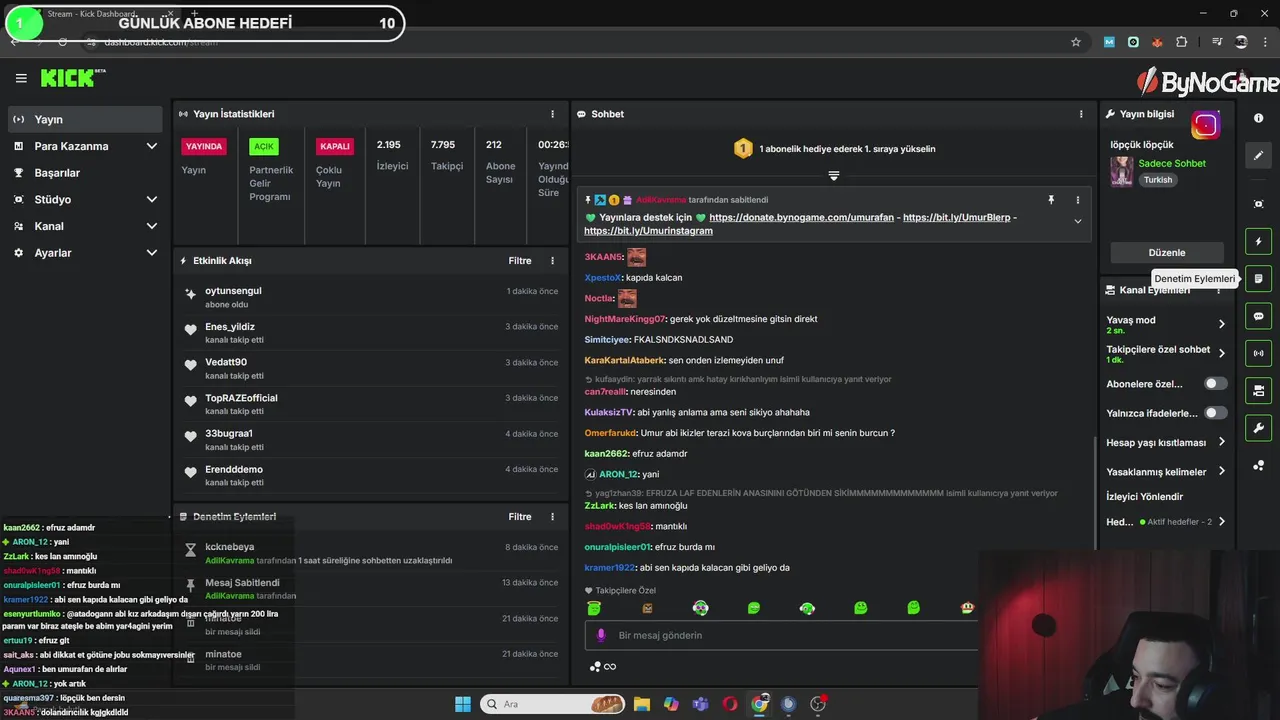This screenshot has height=720, width=1280.
Task: Expand the Kanal sidebar section
Action: [85, 226]
